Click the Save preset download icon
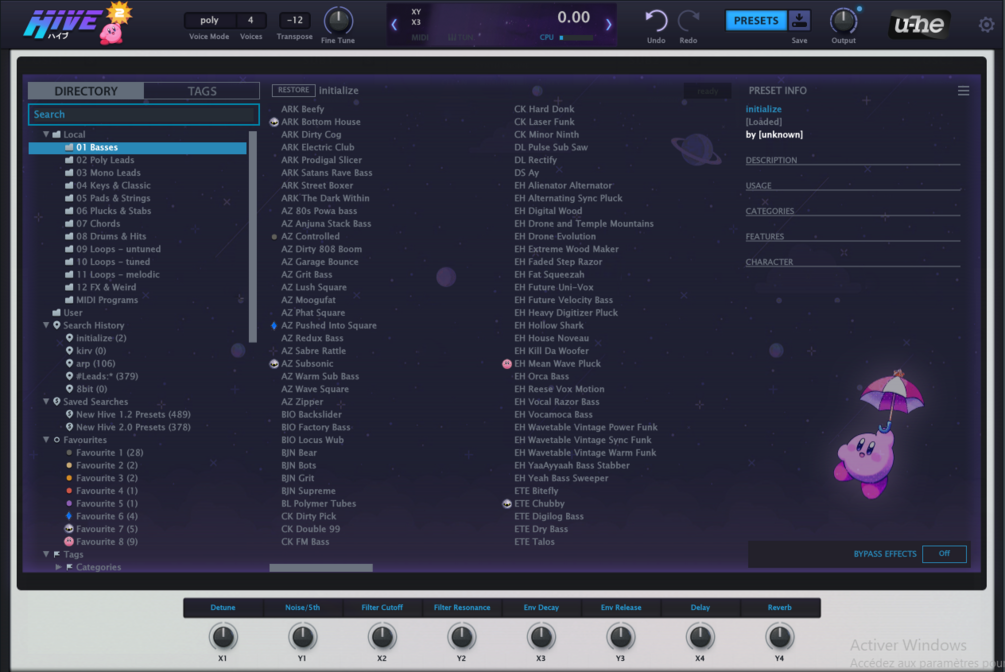 (x=799, y=21)
